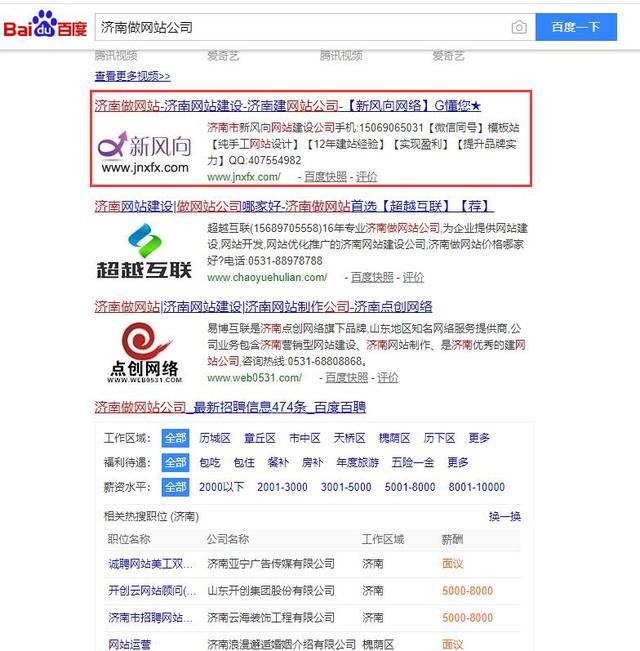Open job 网站运营
Image resolution: width=640 pixels, height=651 pixels.
(x=129, y=644)
